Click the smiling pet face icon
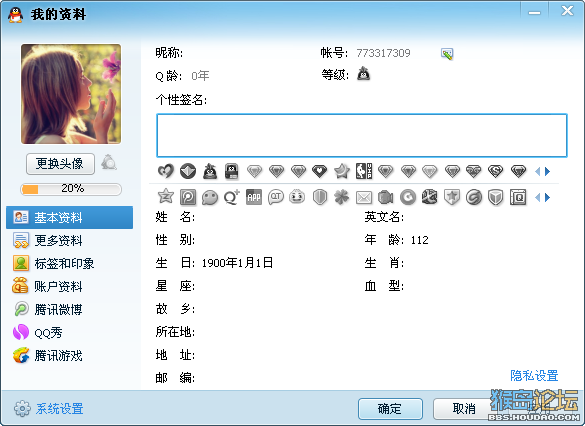The width and height of the screenshot is (585, 426). tap(297, 197)
